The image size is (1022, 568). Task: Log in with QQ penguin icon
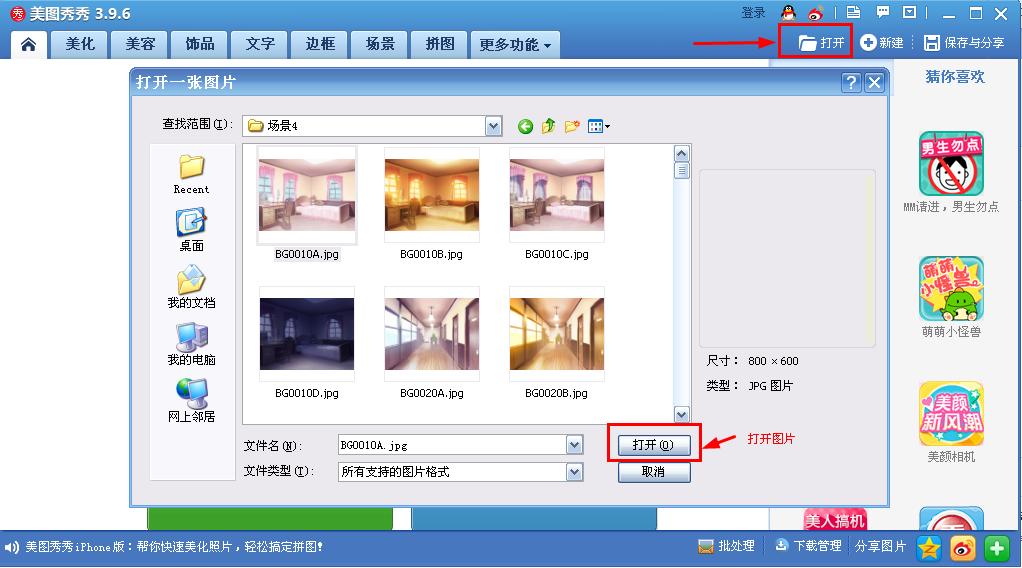pos(789,12)
